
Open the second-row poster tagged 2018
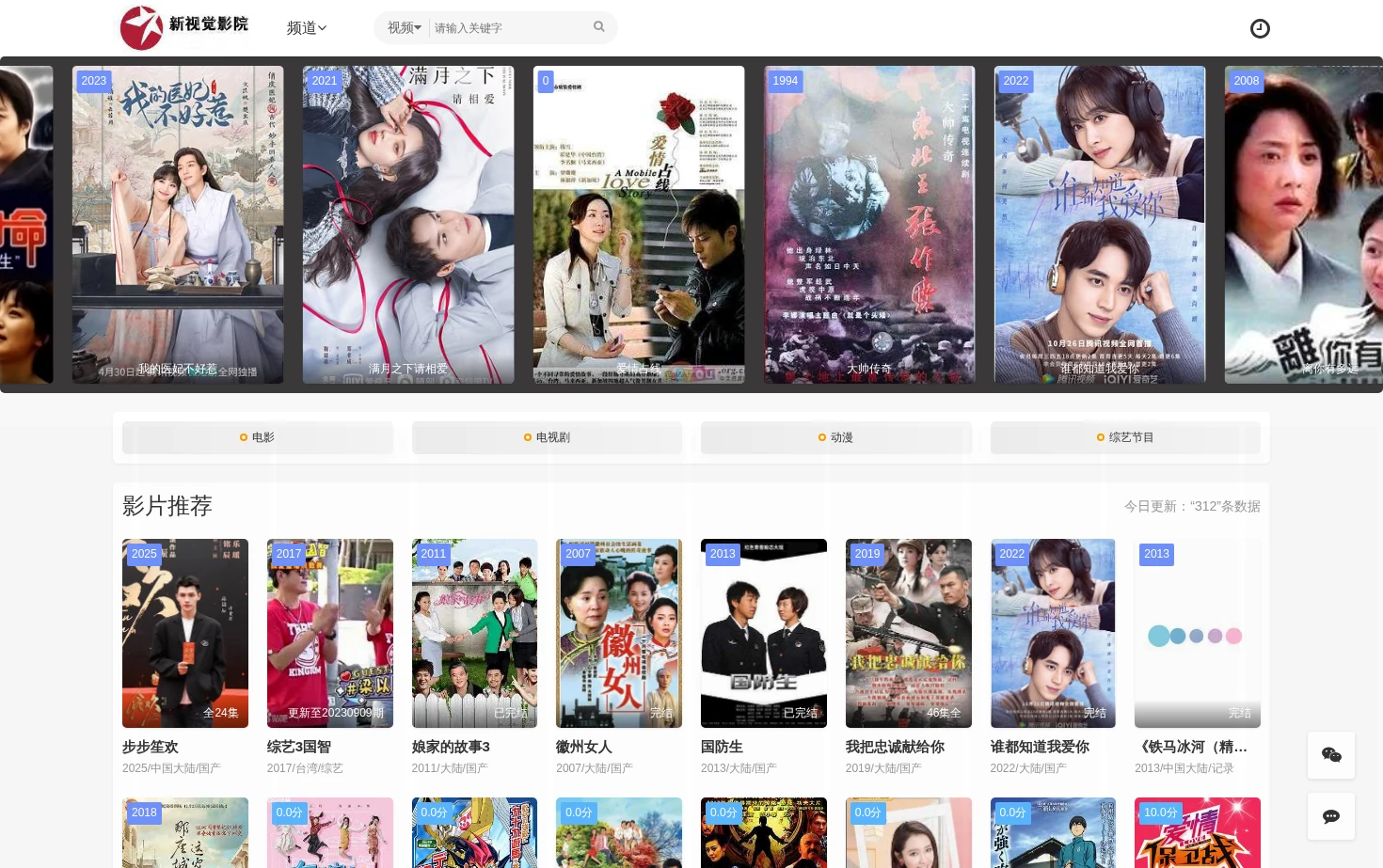[185, 833]
